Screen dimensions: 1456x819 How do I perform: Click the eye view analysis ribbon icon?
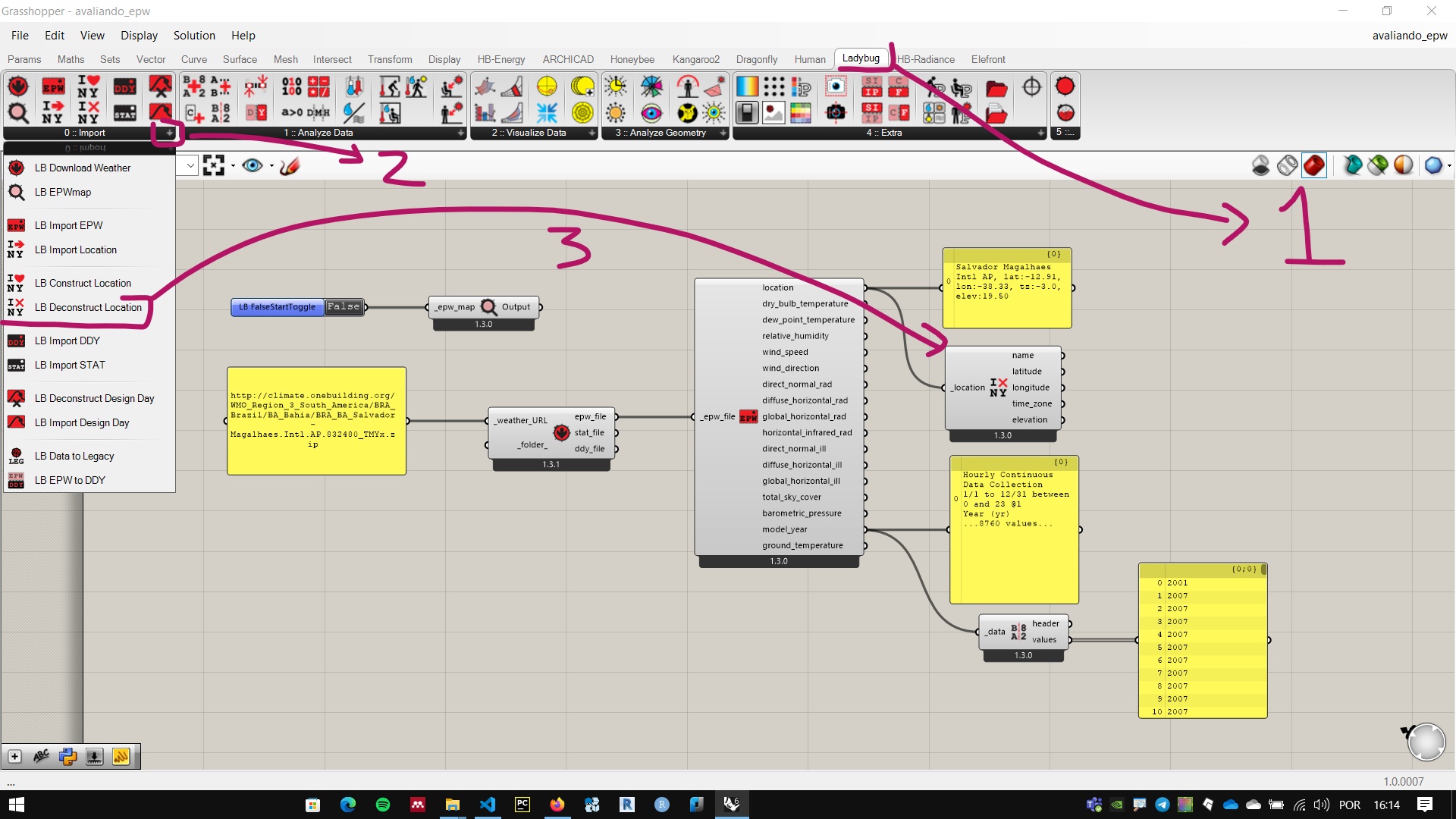point(651,113)
